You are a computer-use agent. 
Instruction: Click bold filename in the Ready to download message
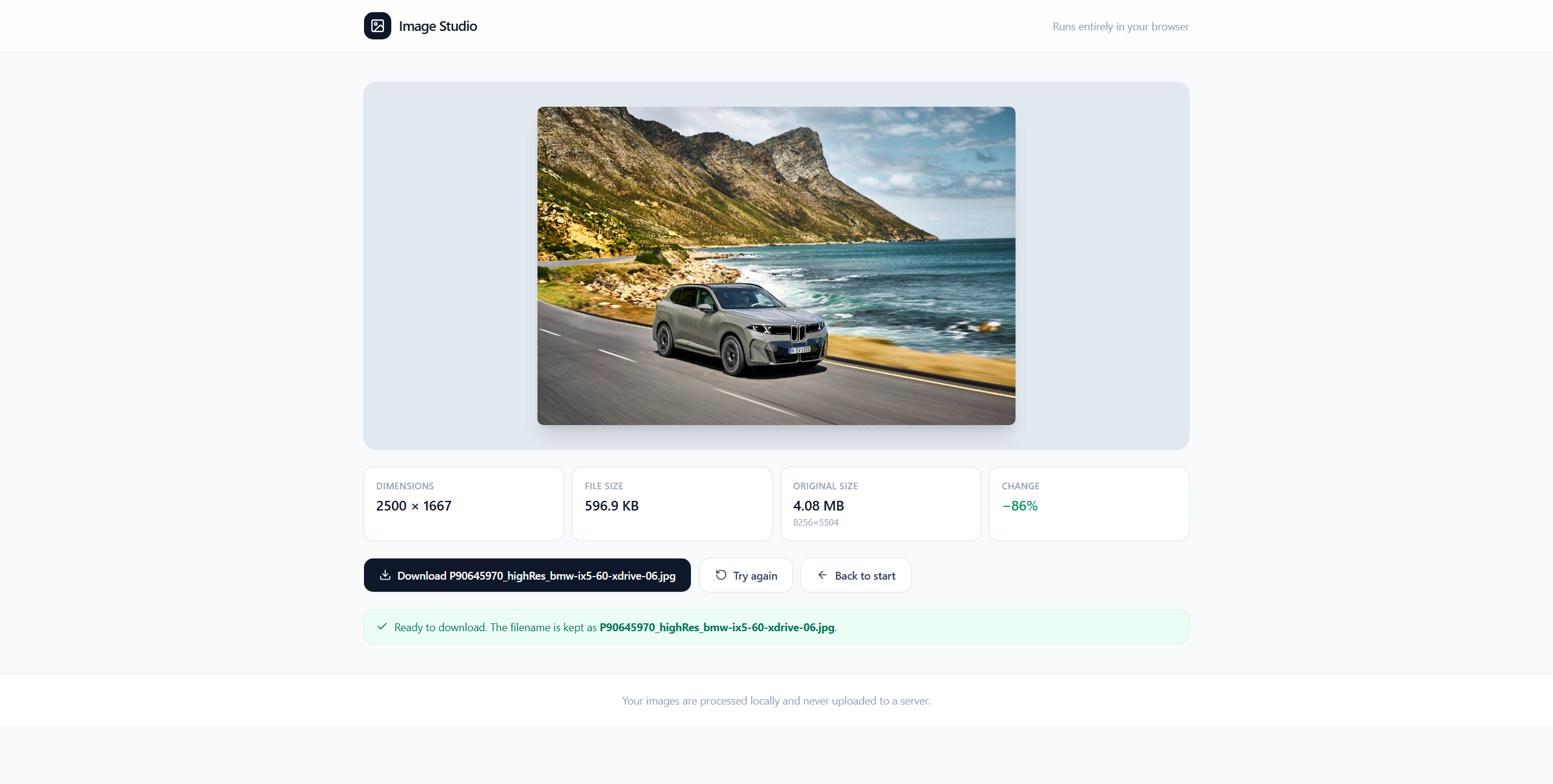point(717,628)
